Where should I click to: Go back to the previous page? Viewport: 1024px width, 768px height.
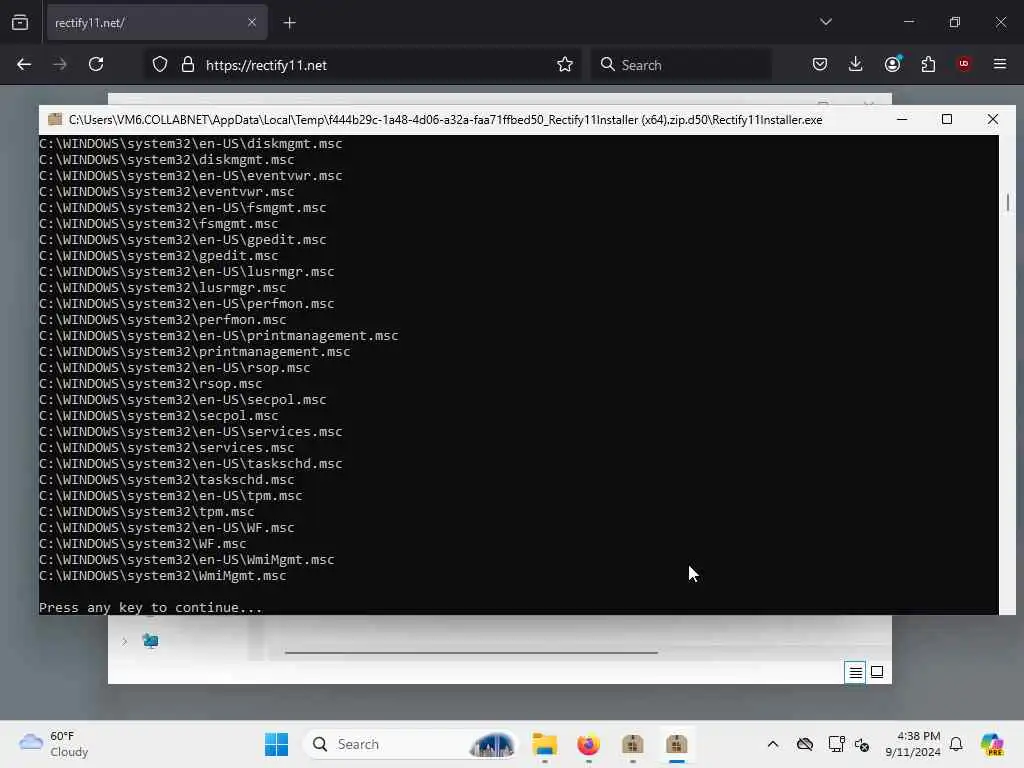click(24, 65)
